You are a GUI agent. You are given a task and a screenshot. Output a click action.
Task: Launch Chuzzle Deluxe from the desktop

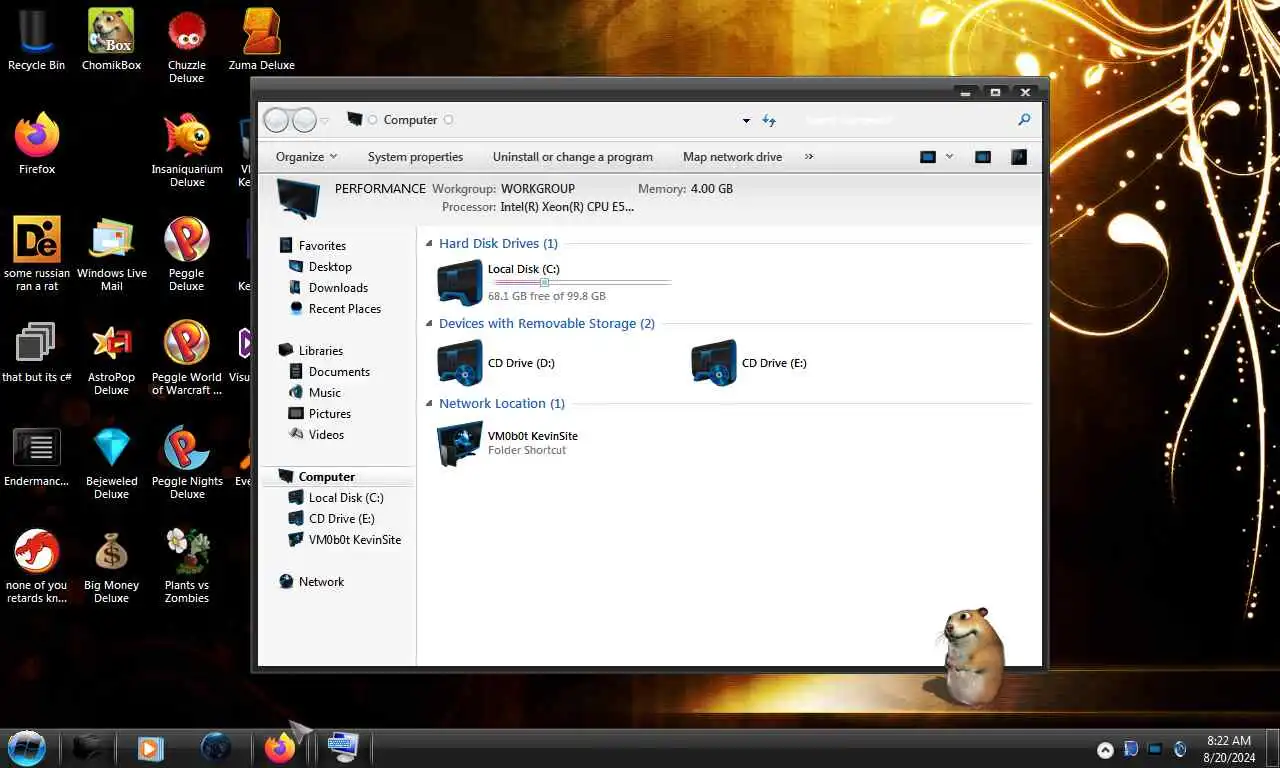point(186,46)
